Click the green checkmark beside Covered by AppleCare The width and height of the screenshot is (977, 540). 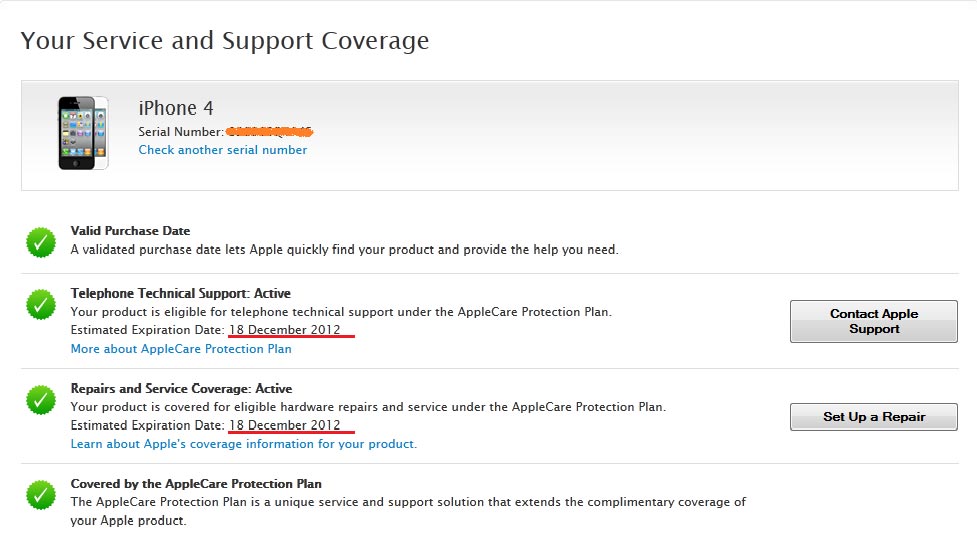[41, 494]
